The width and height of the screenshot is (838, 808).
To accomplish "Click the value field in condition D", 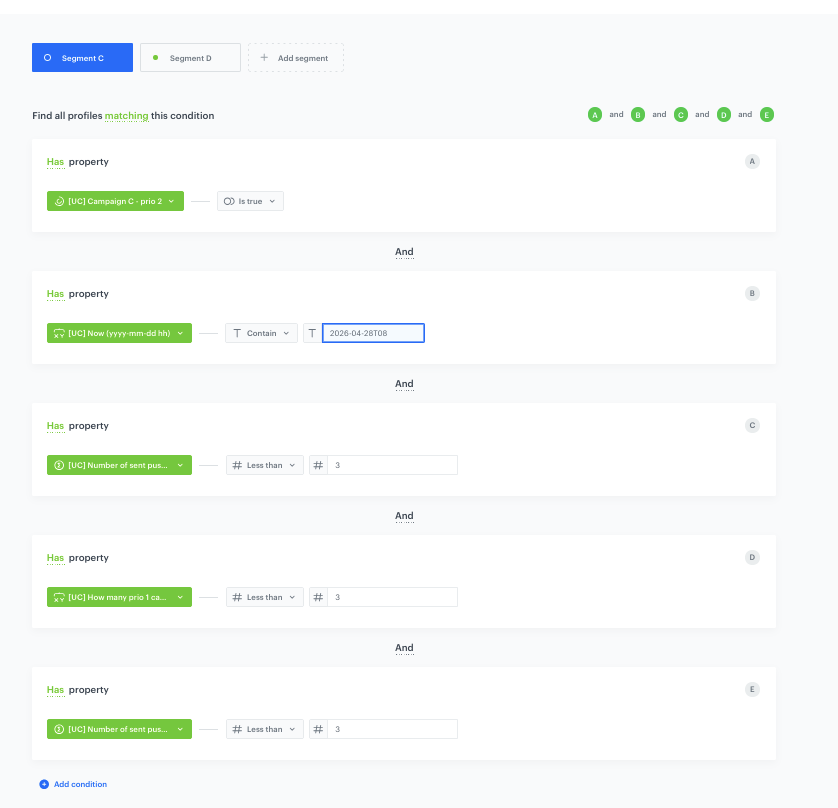I will pyautogui.click(x=391, y=597).
